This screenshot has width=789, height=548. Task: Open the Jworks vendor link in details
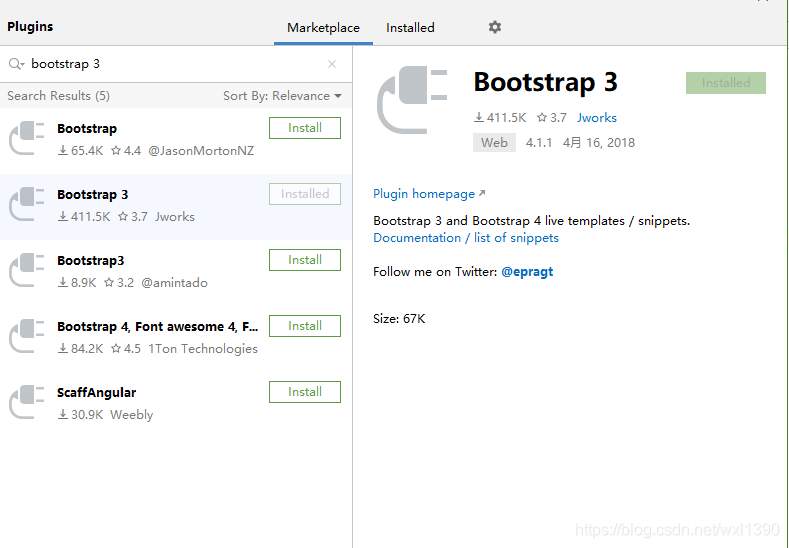pyautogui.click(x=597, y=118)
